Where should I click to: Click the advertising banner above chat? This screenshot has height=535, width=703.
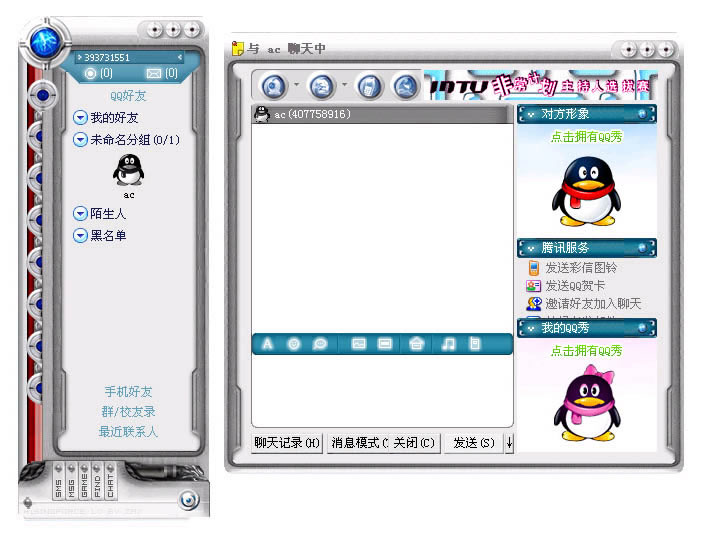coord(541,85)
